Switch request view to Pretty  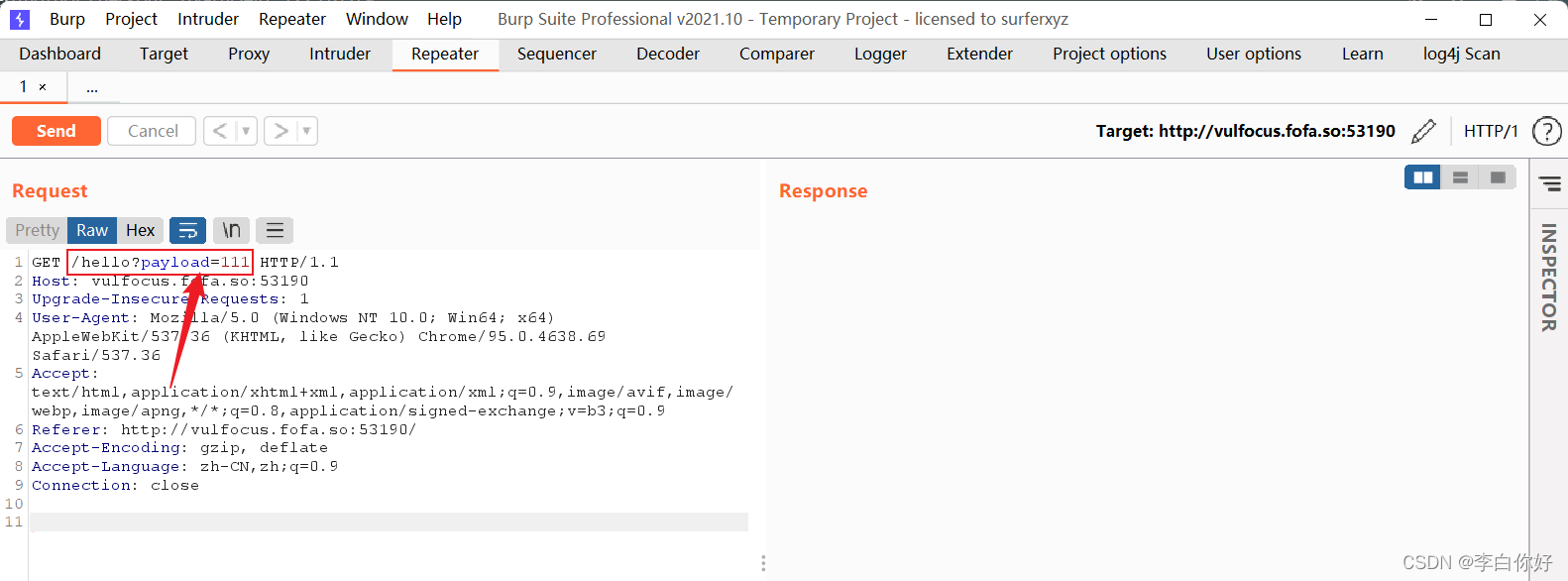point(37,230)
